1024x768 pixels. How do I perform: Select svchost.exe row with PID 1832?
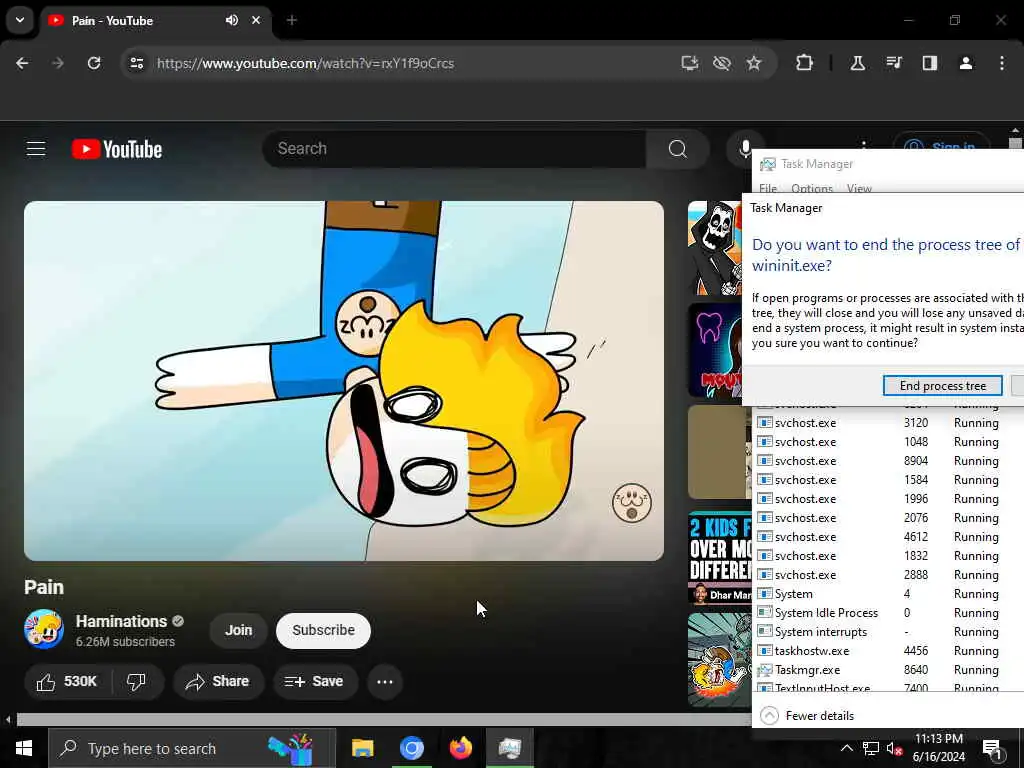pyautogui.click(x=889, y=556)
